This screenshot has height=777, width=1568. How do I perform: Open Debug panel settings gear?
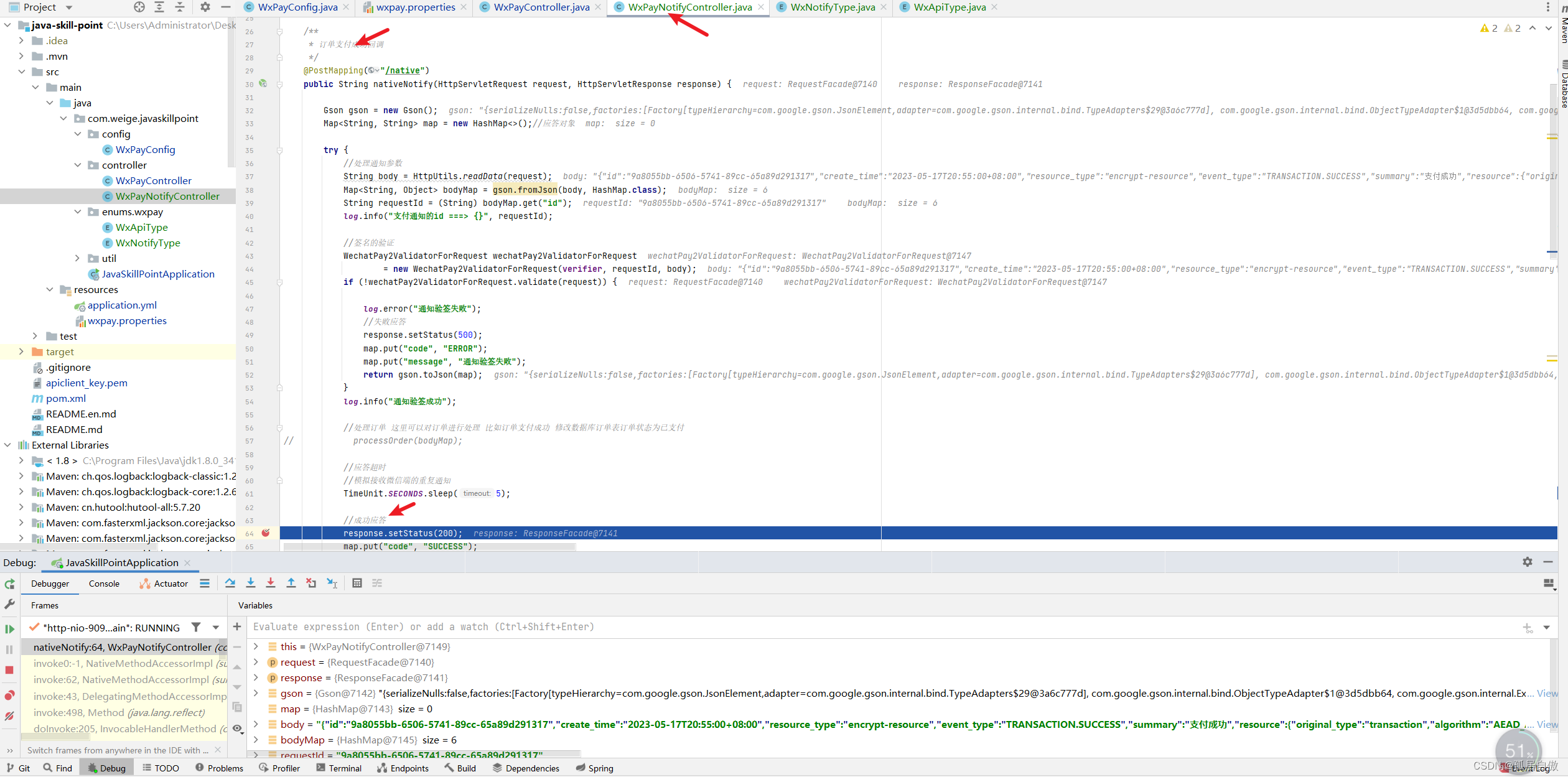click(1528, 562)
